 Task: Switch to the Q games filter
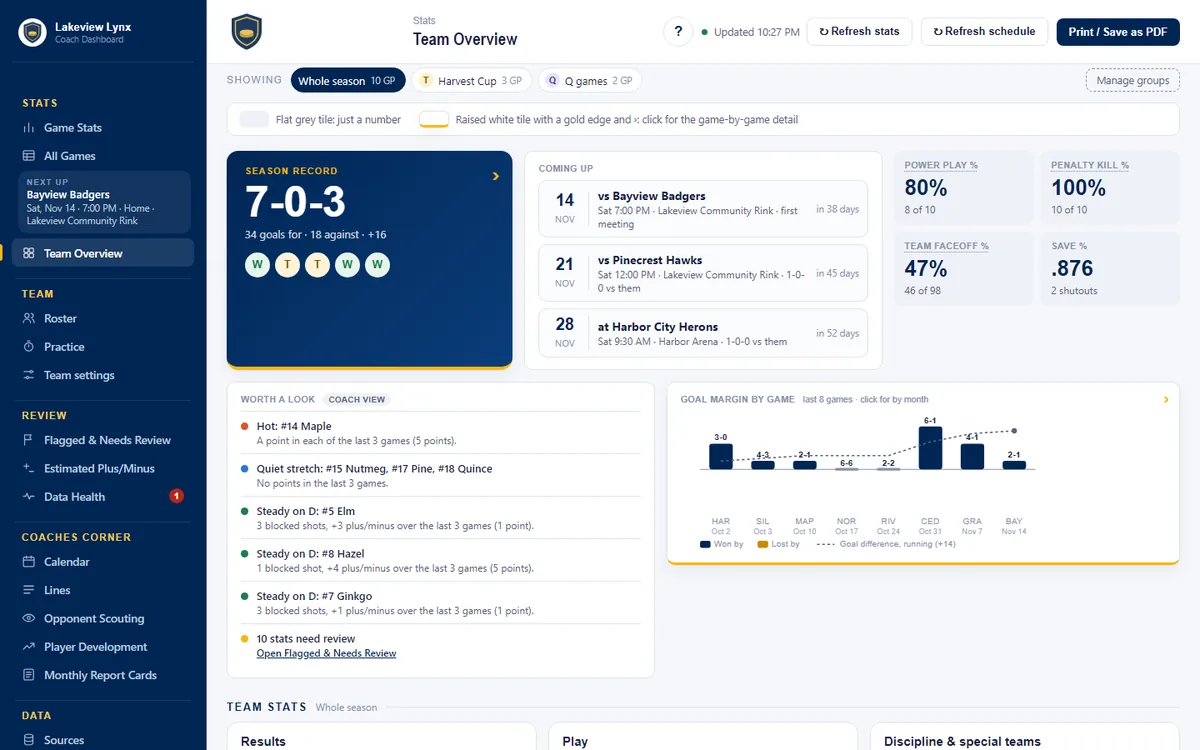(590, 81)
